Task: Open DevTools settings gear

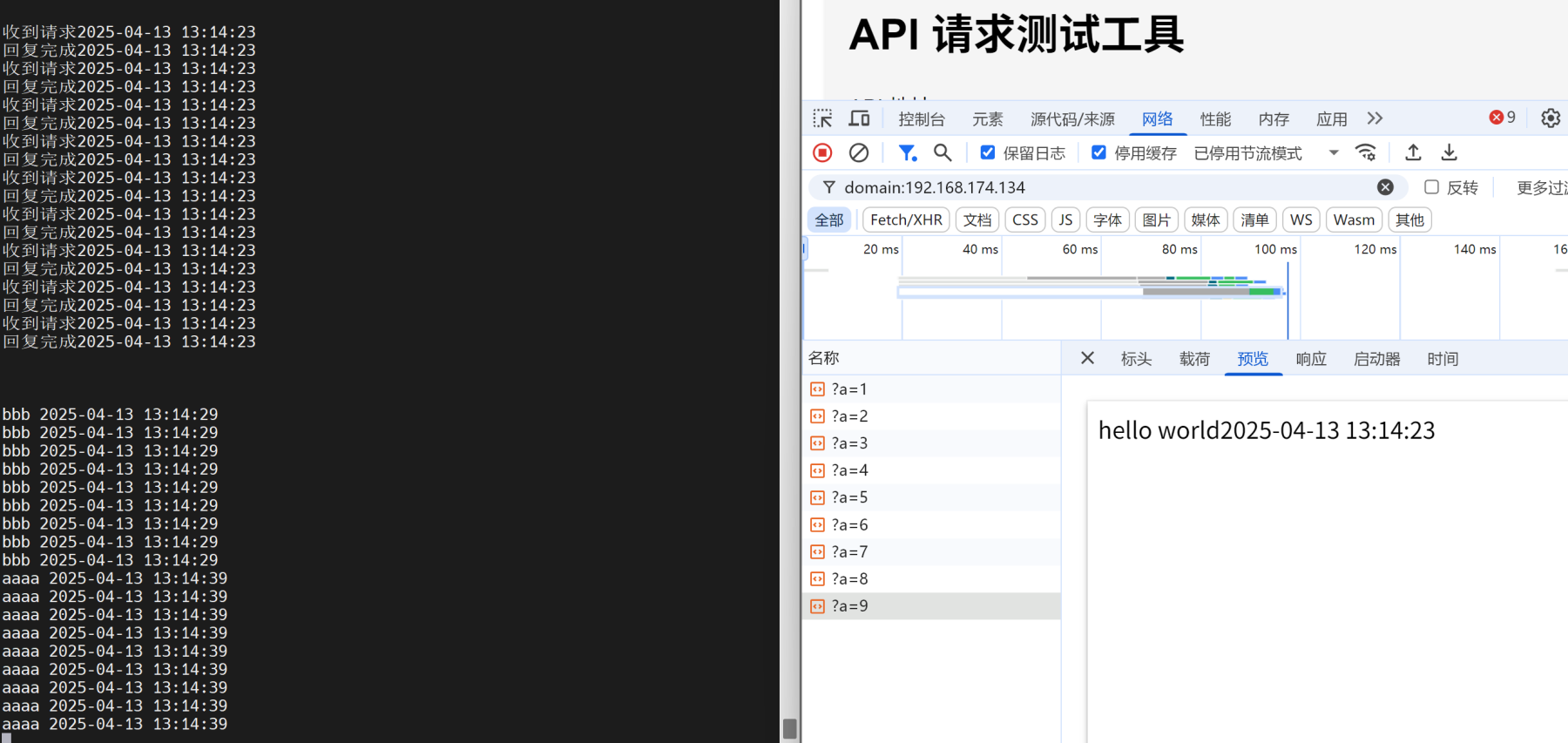Action: (x=1551, y=118)
